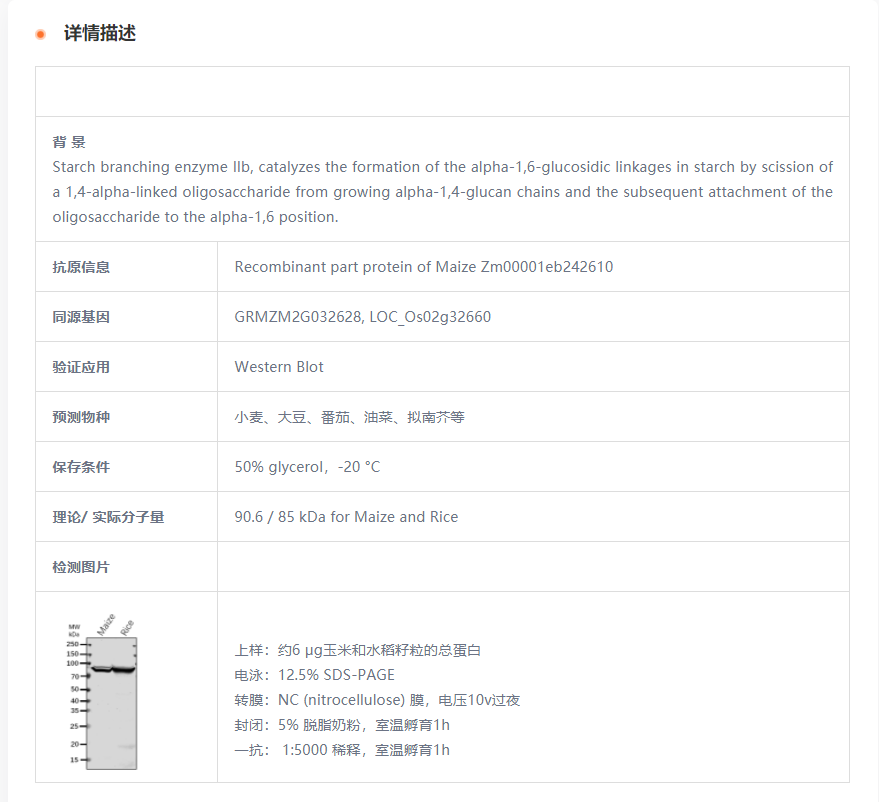Click the Recombinant part protein of Maize text

(423, 267)
